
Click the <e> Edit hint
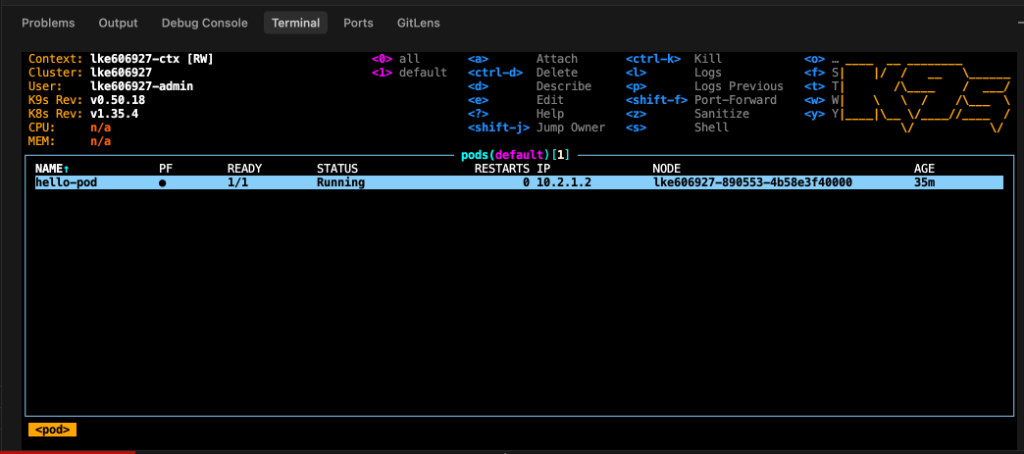point(516,100)
